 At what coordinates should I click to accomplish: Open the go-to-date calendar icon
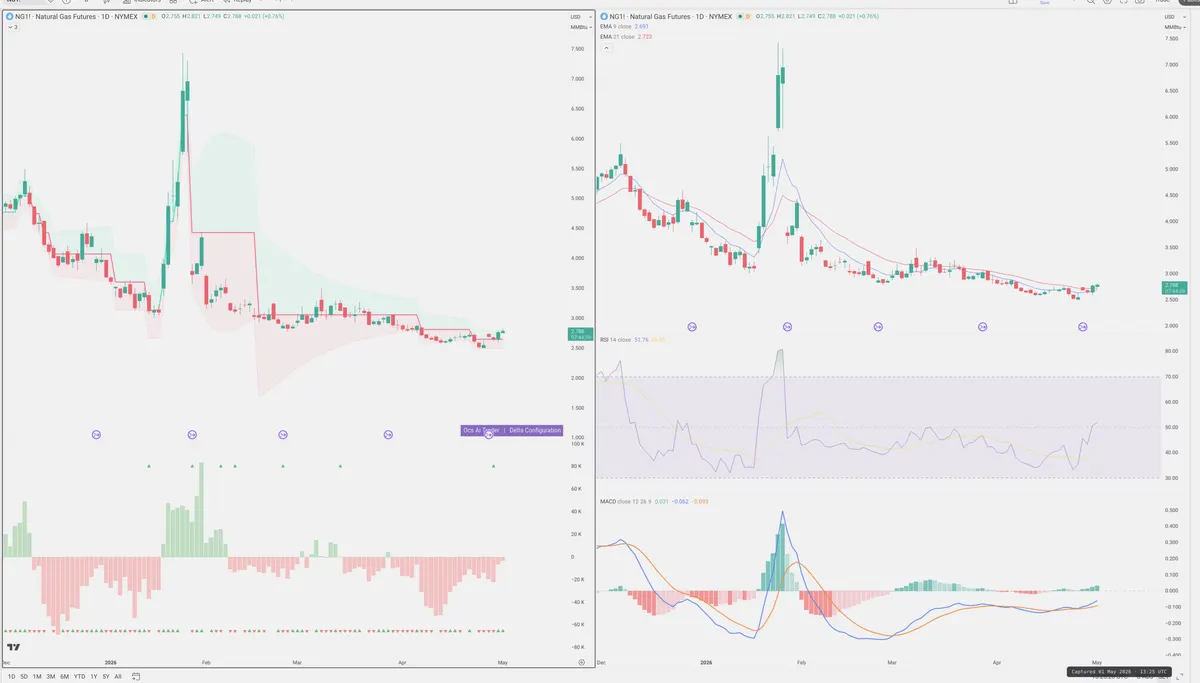[x=136, y=677]
